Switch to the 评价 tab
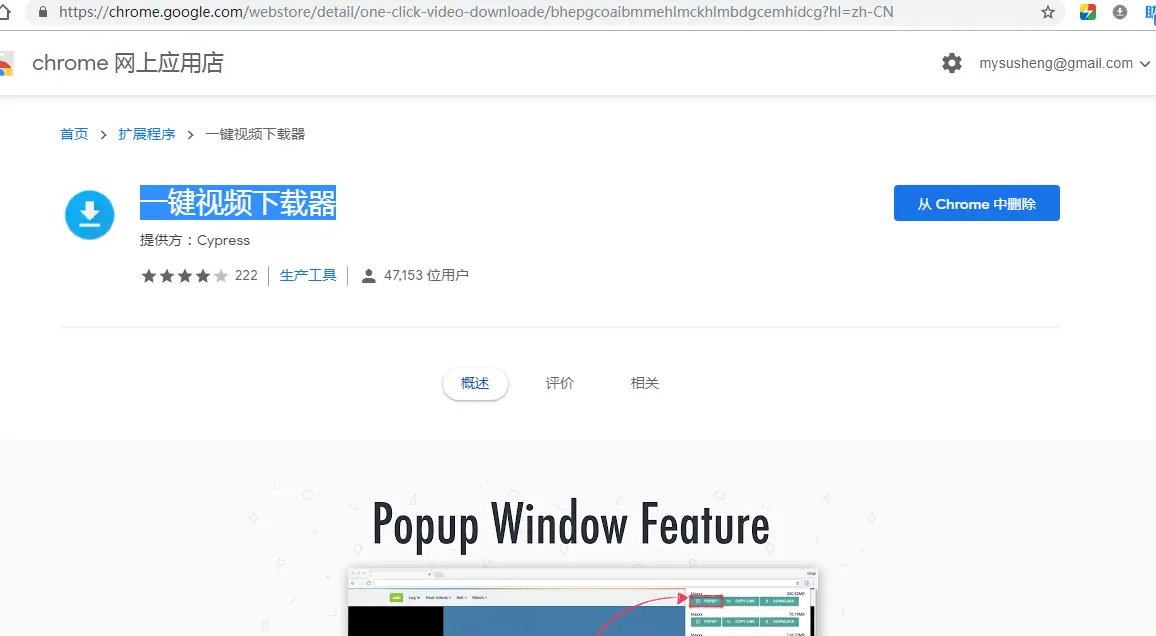The height and width of the screenshot is (636, 1156). tap(560, 383)
